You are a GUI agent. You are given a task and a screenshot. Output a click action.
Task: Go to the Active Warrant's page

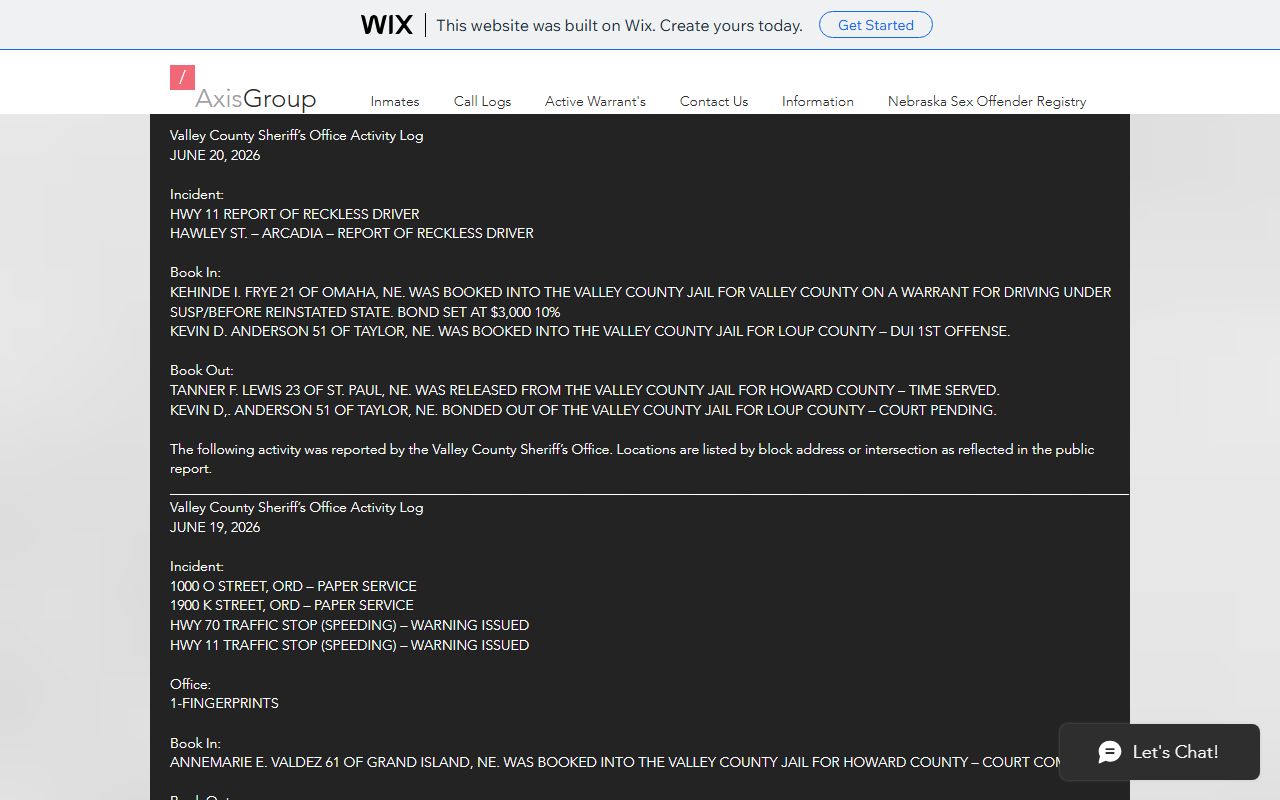(595, 101)
